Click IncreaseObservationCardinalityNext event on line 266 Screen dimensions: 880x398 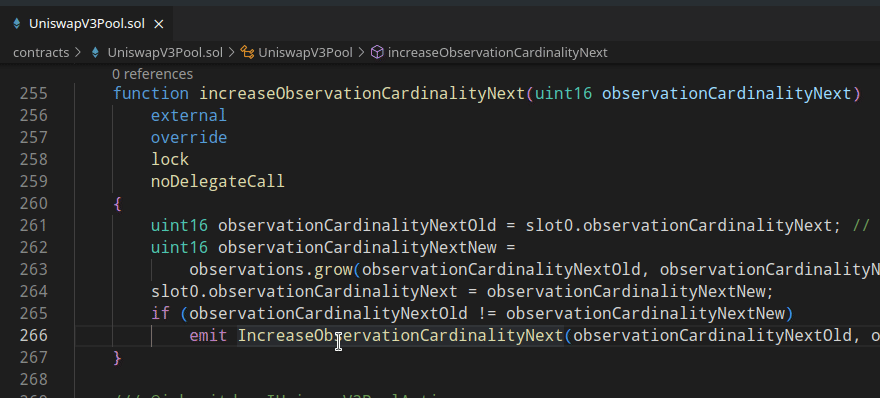point(400,335)
